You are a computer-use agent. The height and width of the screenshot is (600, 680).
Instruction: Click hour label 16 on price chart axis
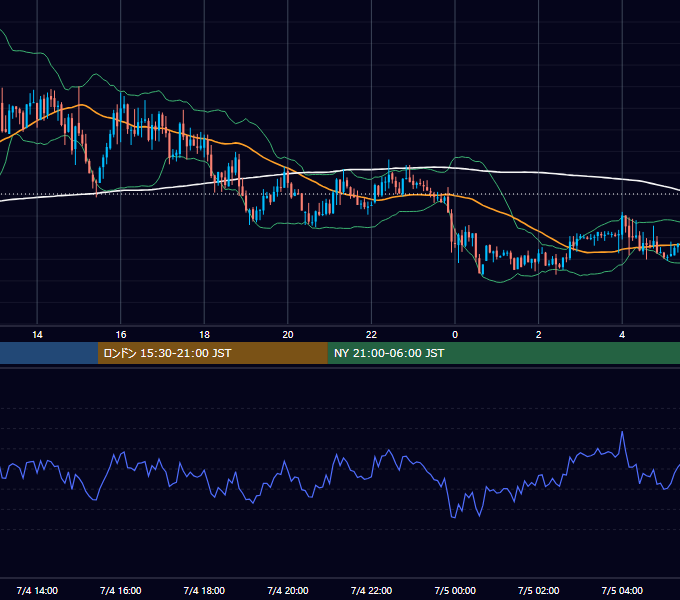point(121,335)
